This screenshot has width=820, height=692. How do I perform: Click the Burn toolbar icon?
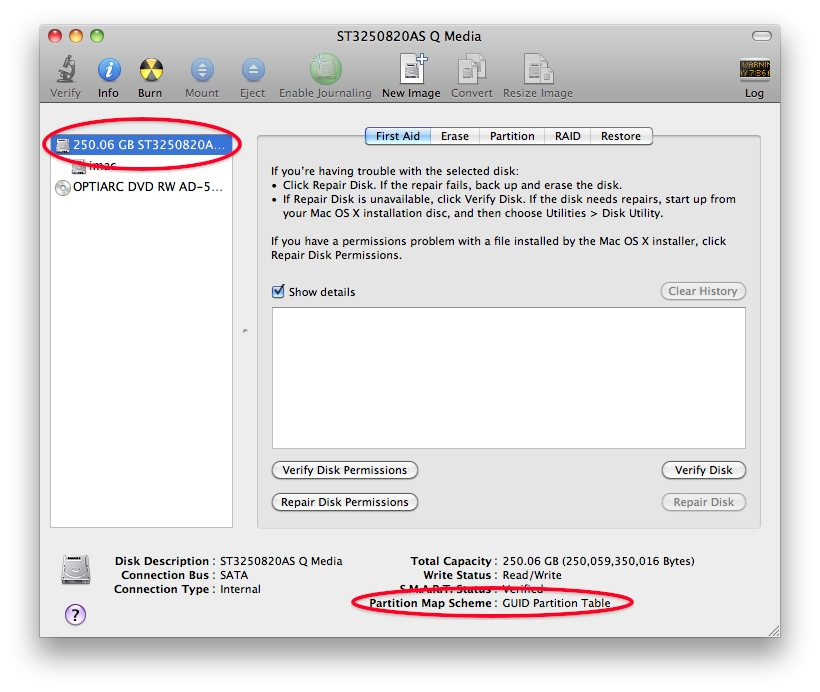[x=151, y=70]
